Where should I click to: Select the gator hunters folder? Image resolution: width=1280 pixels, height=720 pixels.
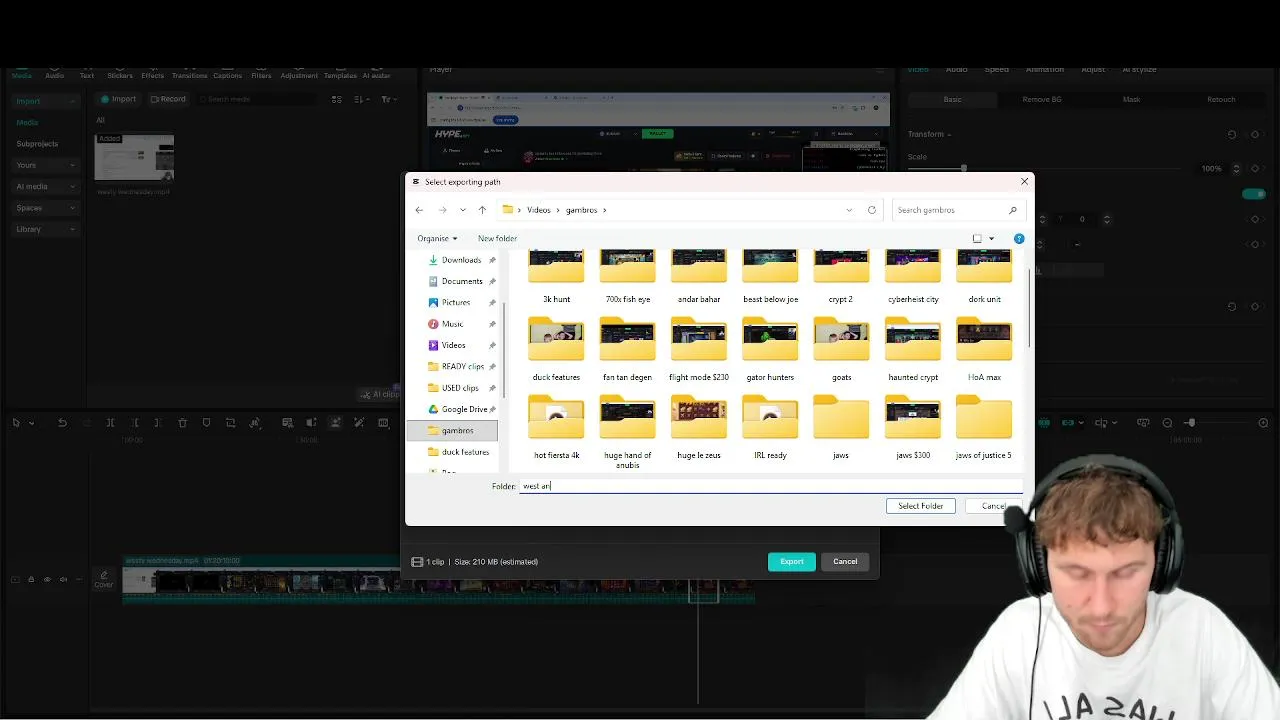(770, 349)
